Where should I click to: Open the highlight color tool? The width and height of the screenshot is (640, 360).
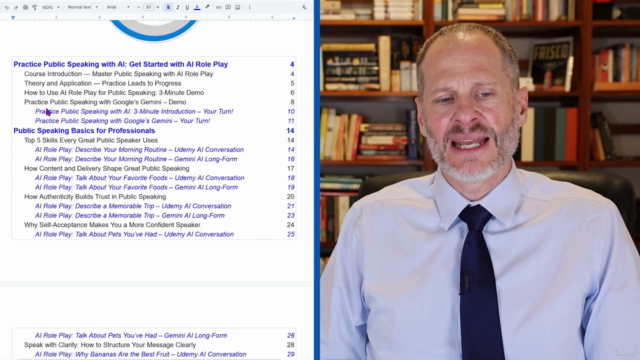pos(207,7)
